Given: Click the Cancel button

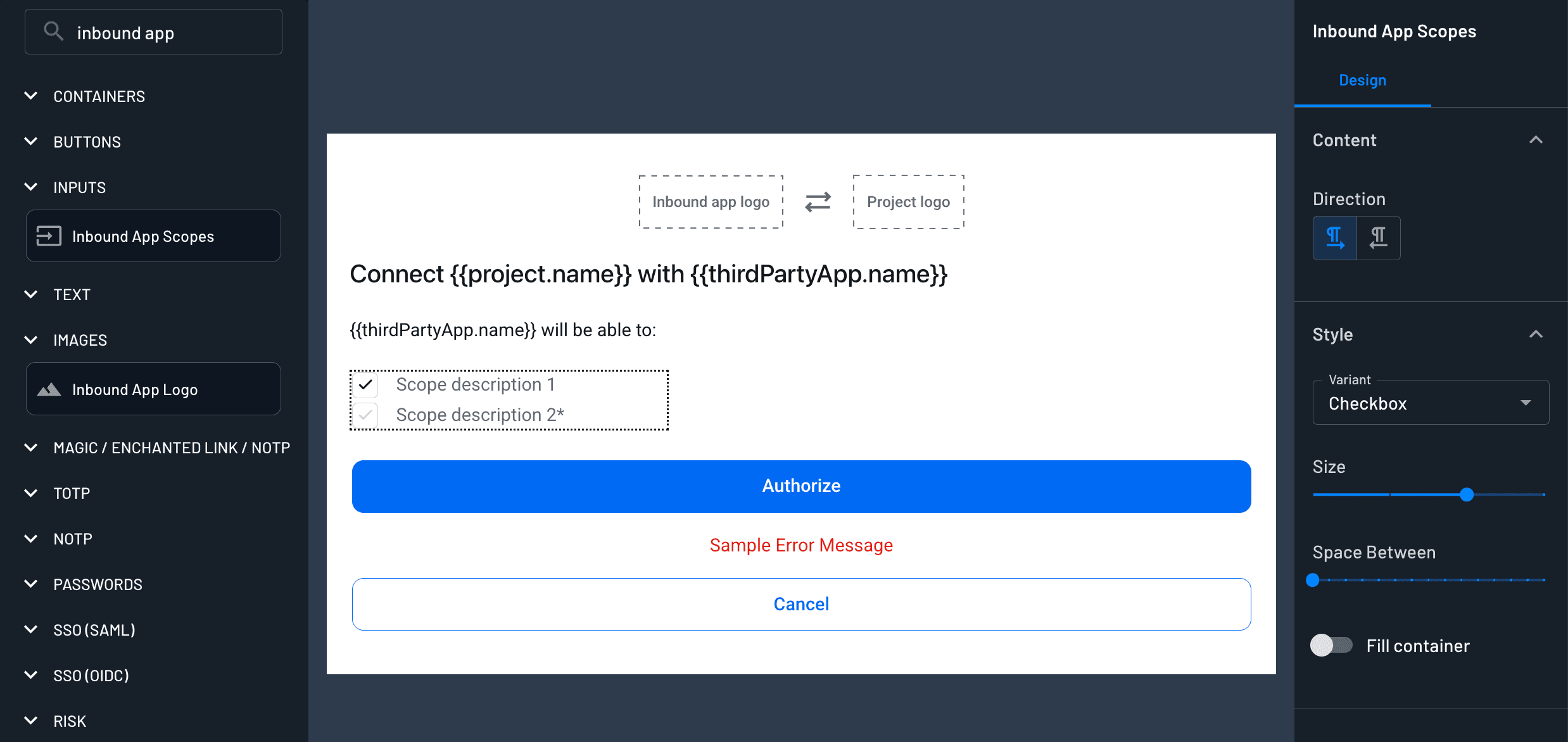Looking at the screenshot, I should tap(800, 603).
